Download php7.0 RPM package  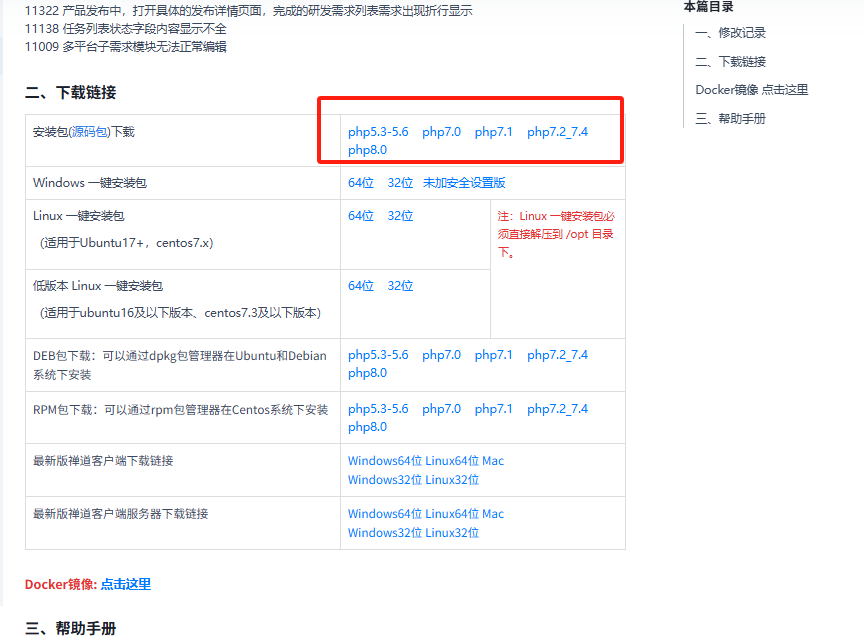point(441,409)
